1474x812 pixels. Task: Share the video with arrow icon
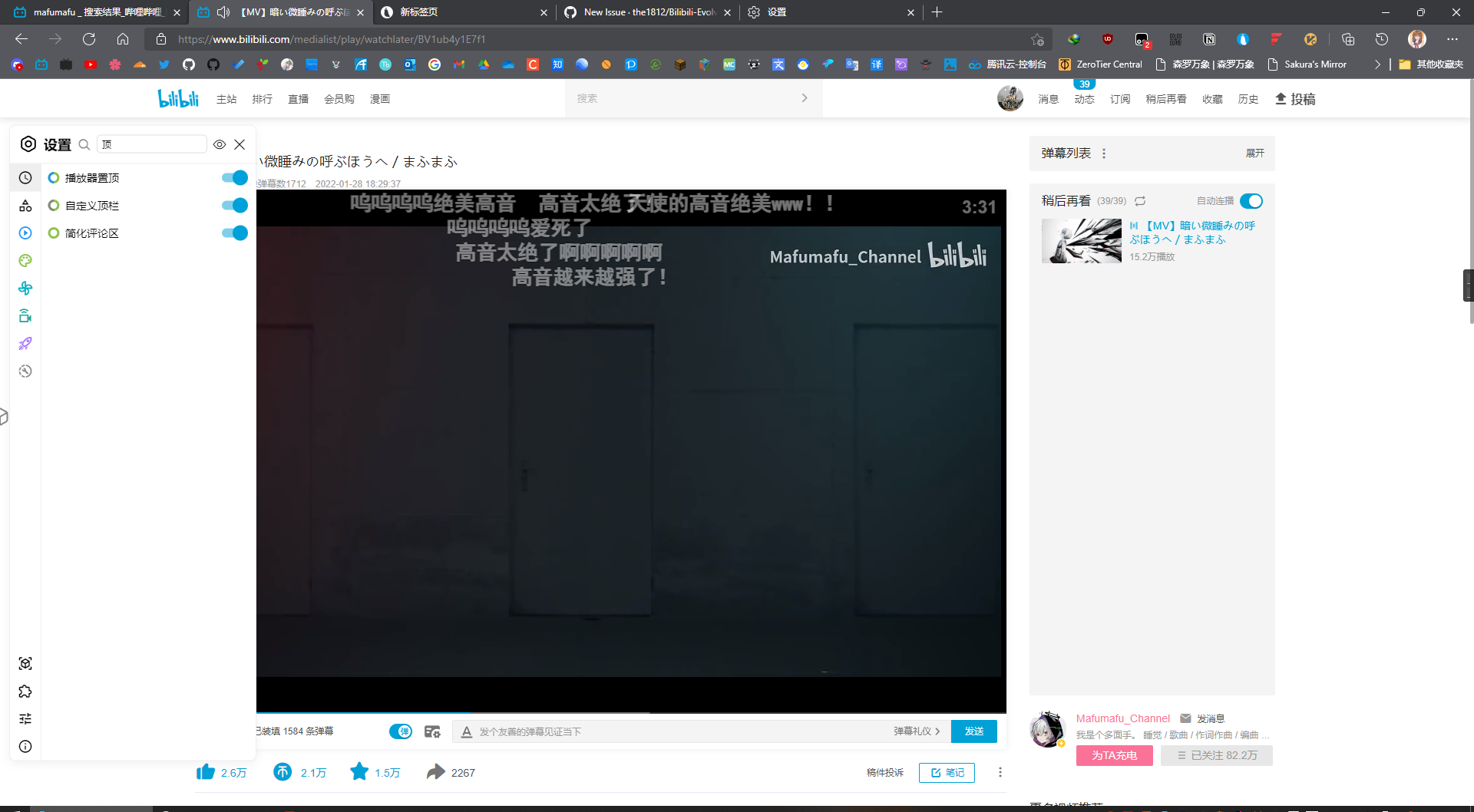[435, 772]
